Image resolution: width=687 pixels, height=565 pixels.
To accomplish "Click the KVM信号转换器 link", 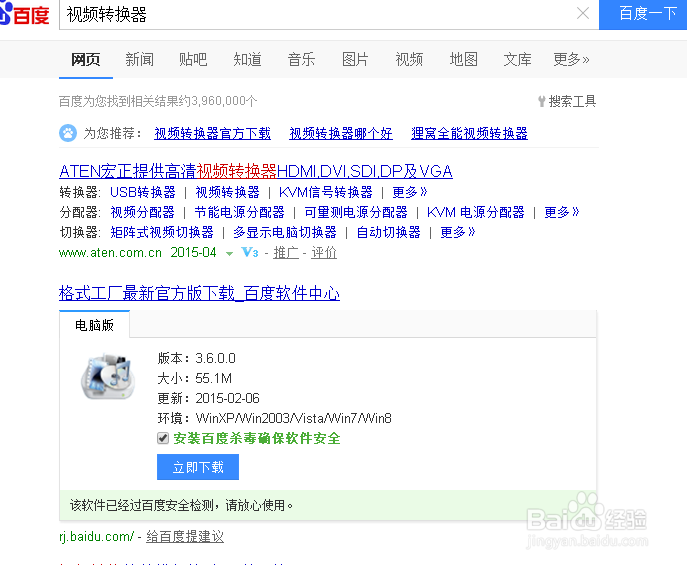I will pos(326,192).
